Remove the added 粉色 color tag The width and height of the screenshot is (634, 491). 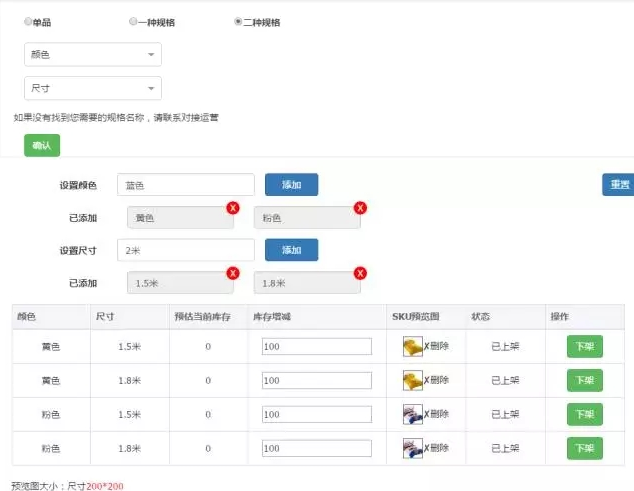pyautogui.click(x=360, y=207)
